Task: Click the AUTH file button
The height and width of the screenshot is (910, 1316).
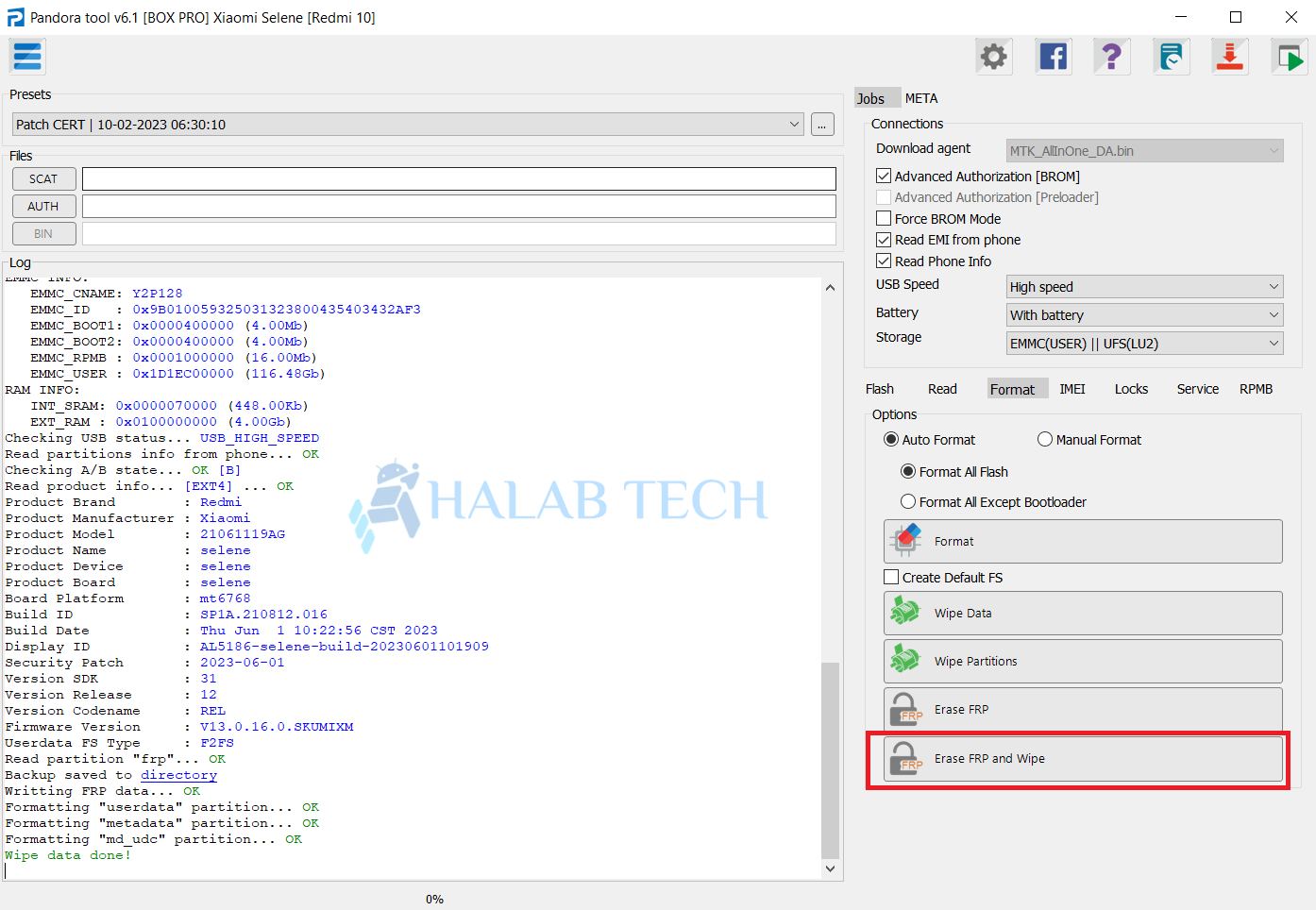Action: click(x=43, y=206)
